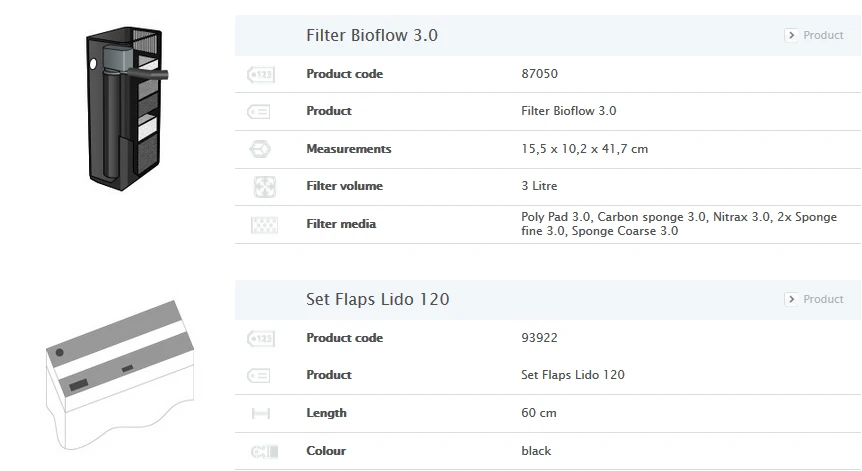Click the Filter media icon
862x471 pixels.
click(x=264, y=224)
